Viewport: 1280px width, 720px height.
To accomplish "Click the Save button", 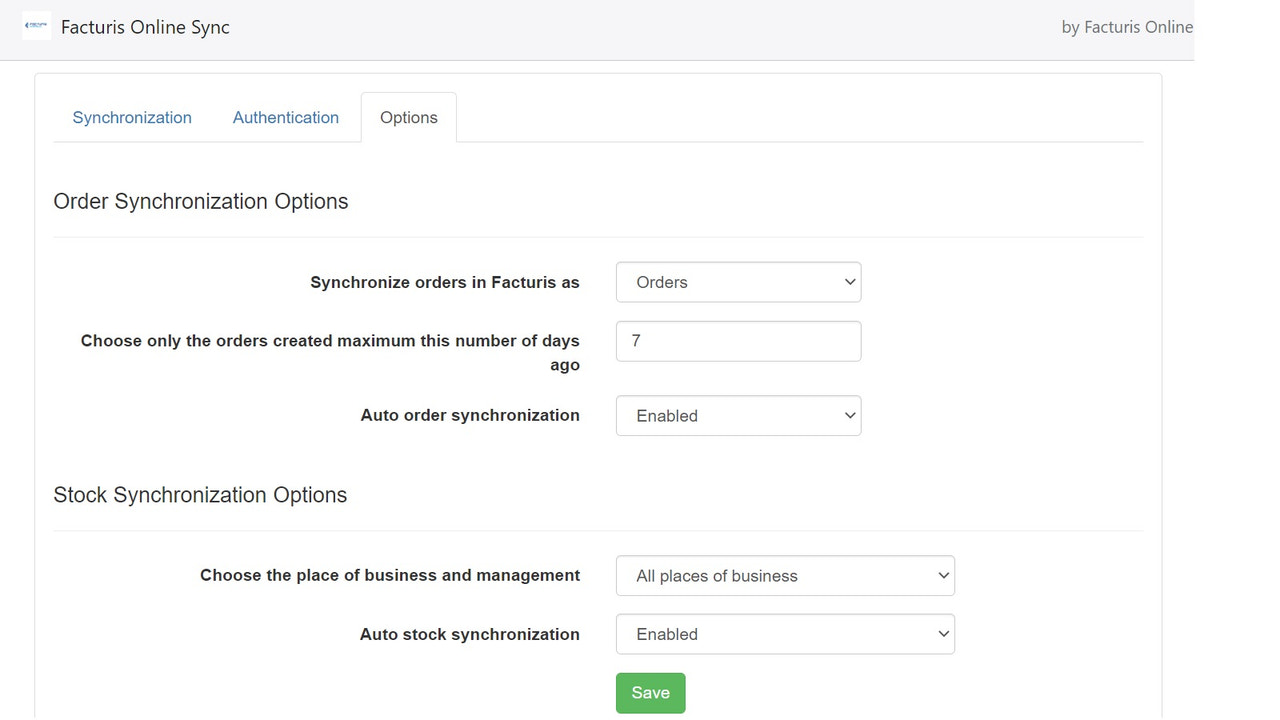I will [x=650, y=692].
